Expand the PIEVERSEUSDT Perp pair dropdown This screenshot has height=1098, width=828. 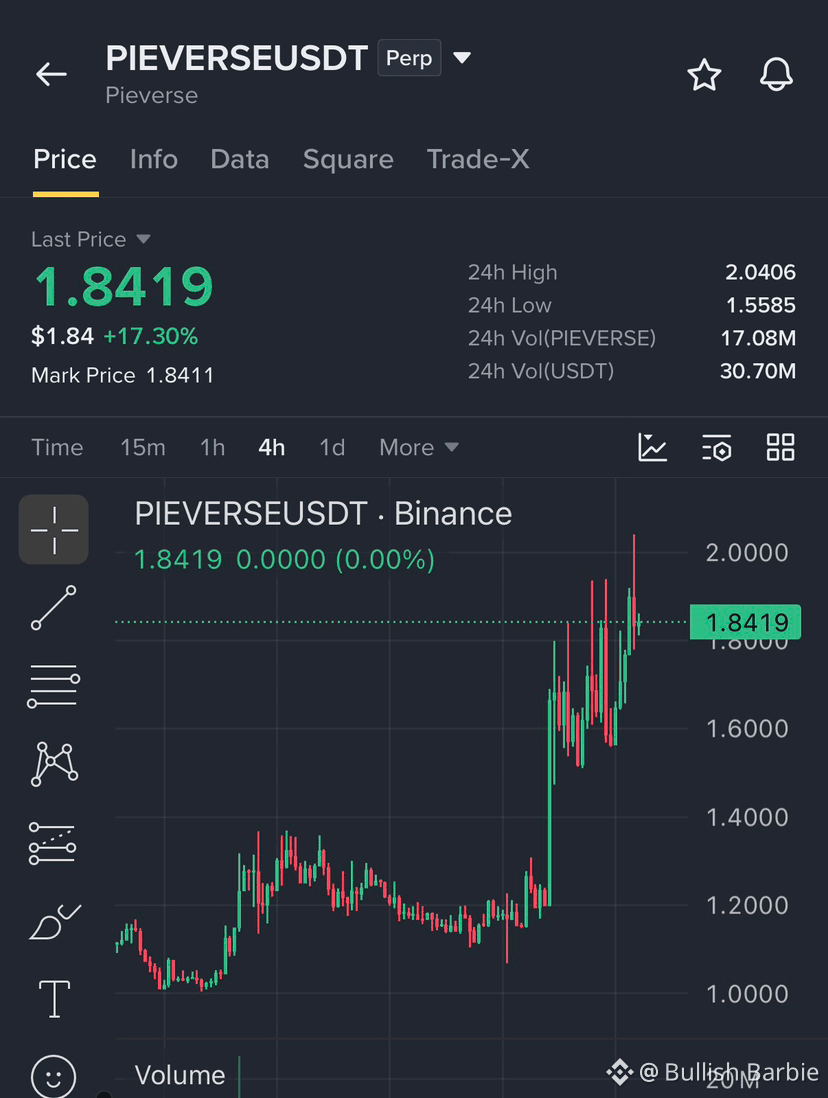tap(462, 57)
